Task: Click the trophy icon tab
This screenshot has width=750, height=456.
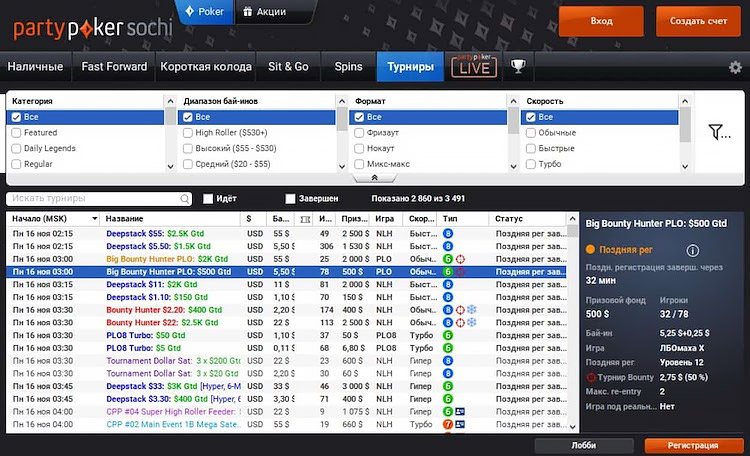Action: click(518, 67)
